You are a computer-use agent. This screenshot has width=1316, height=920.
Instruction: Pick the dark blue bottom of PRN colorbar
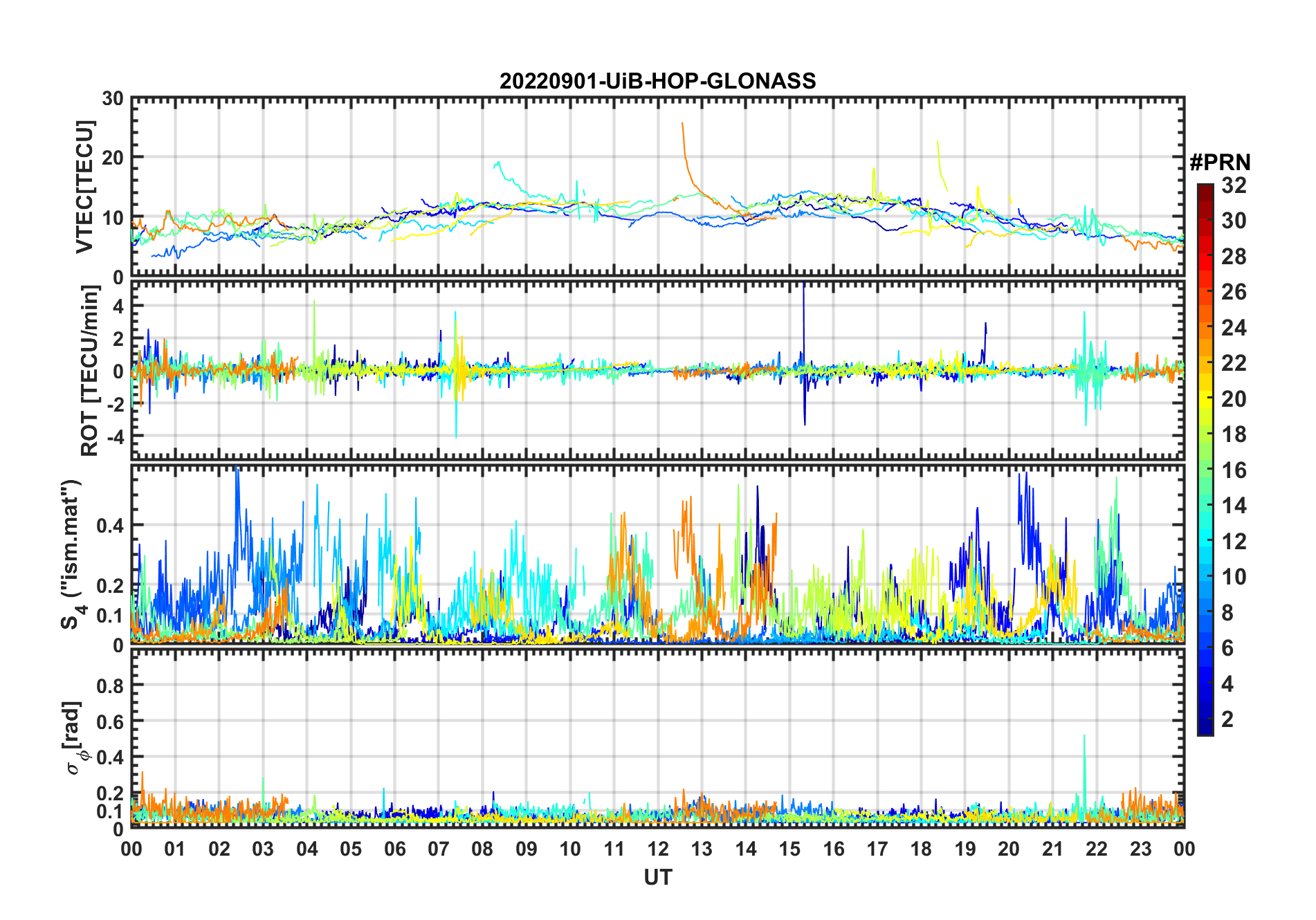(1205, 730)
